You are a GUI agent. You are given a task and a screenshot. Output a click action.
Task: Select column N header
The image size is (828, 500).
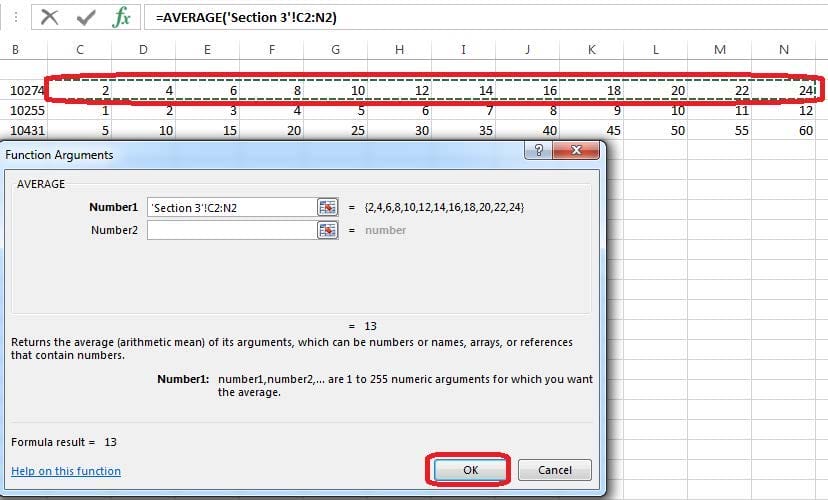pos(782,49)
